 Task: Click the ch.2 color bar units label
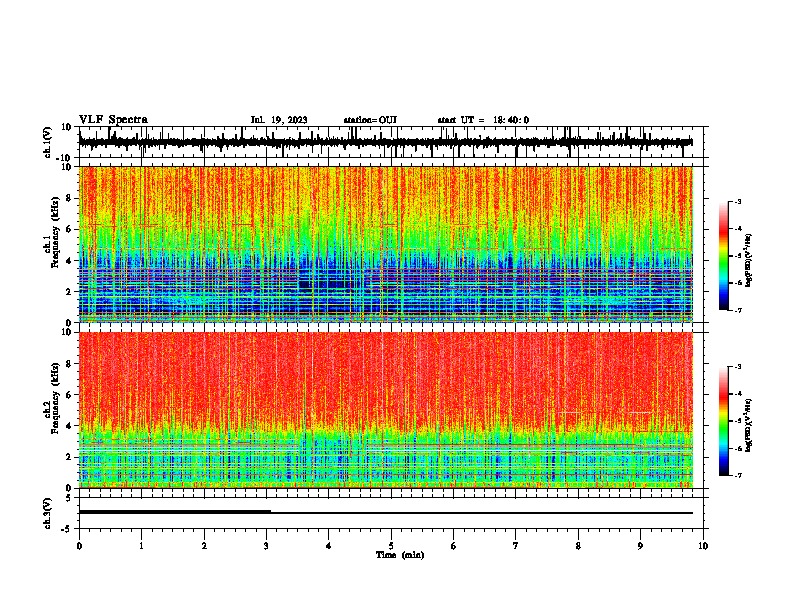pos(749,426)
